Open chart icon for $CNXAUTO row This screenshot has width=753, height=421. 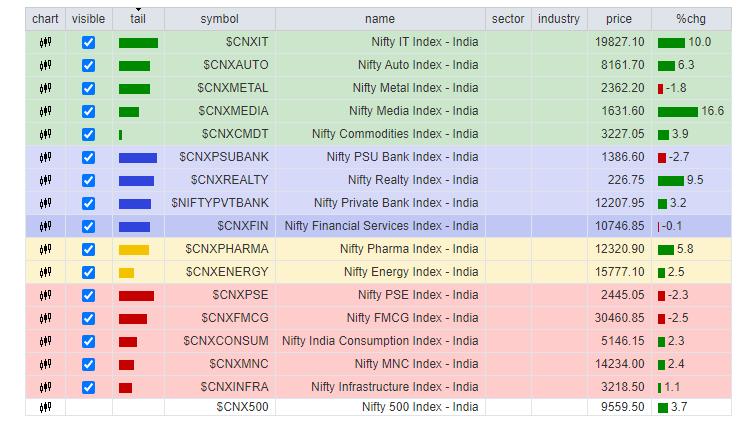tap(45, 66)
